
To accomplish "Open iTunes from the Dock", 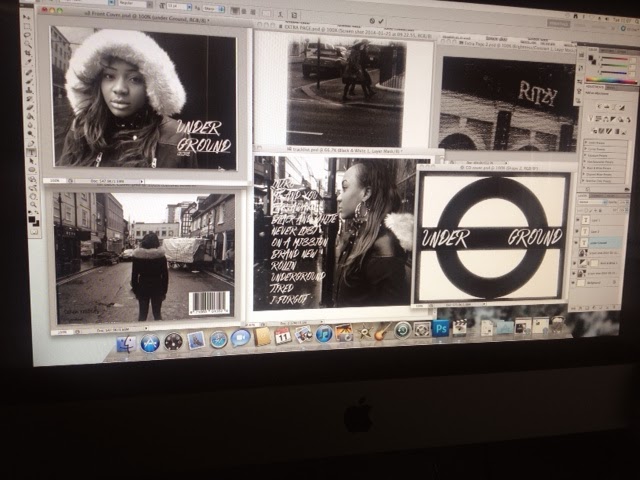I will pyautogui.click(x=324, y=333).
